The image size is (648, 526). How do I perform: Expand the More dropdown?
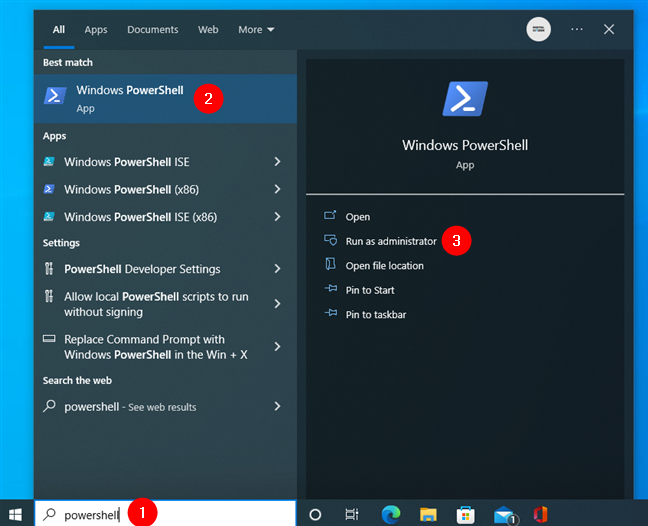click(256, 30)
